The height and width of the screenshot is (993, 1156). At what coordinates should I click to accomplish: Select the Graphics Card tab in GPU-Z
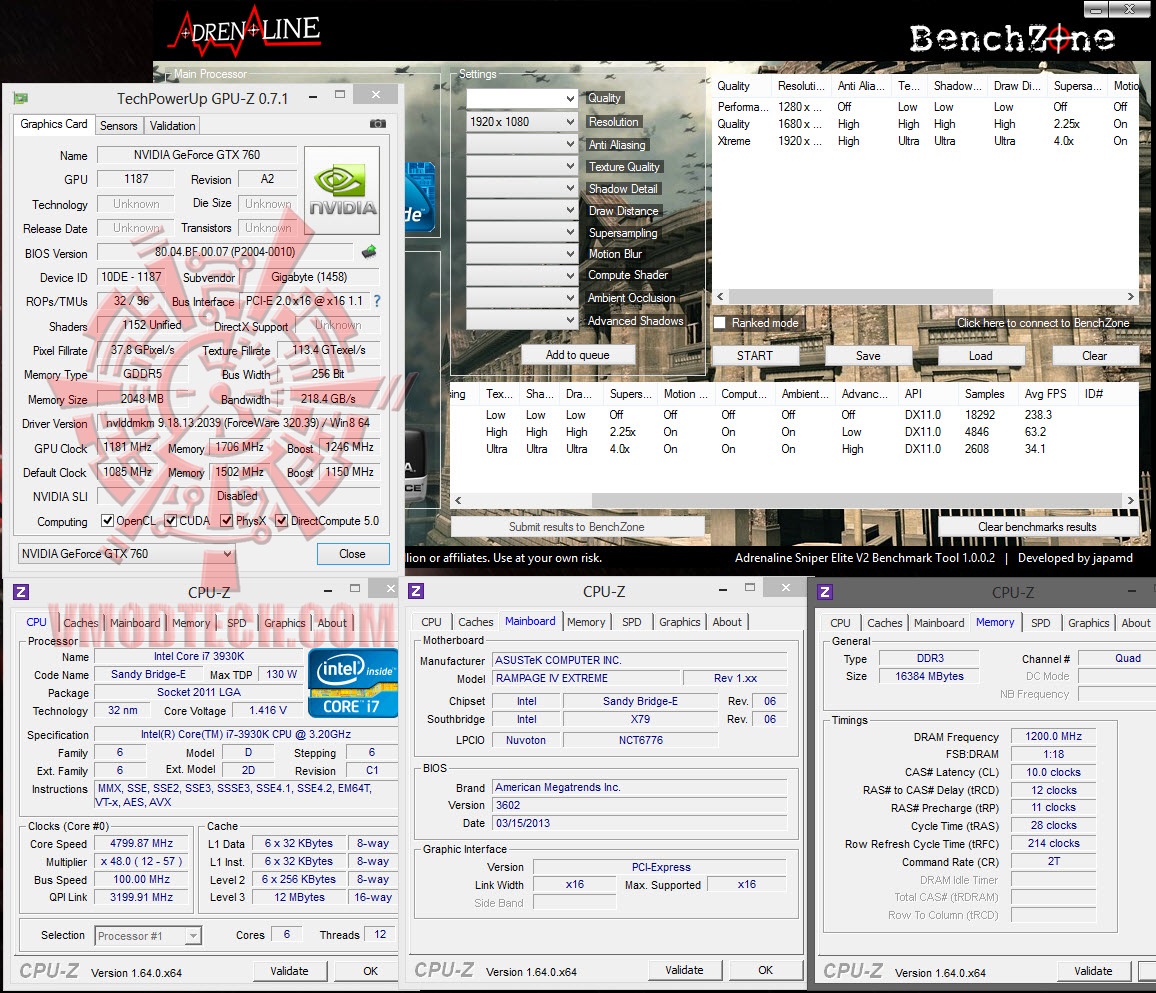coord(54,124)
